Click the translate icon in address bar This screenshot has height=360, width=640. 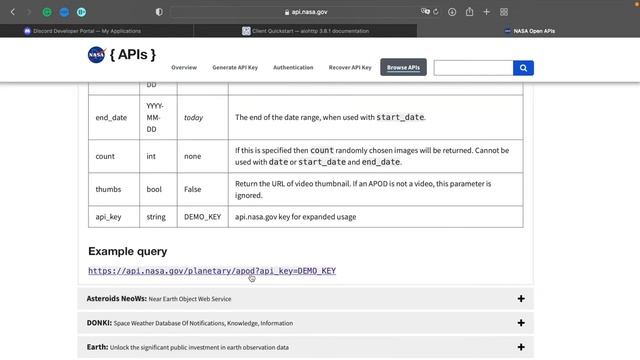425,12
